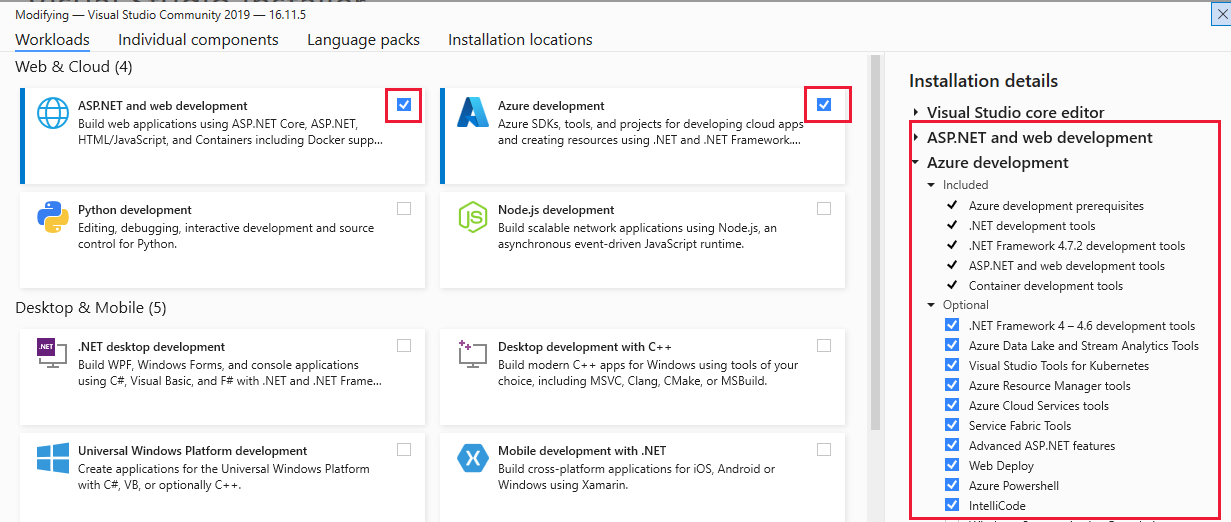Disable the IntelliCode optional component

[952, 506]
